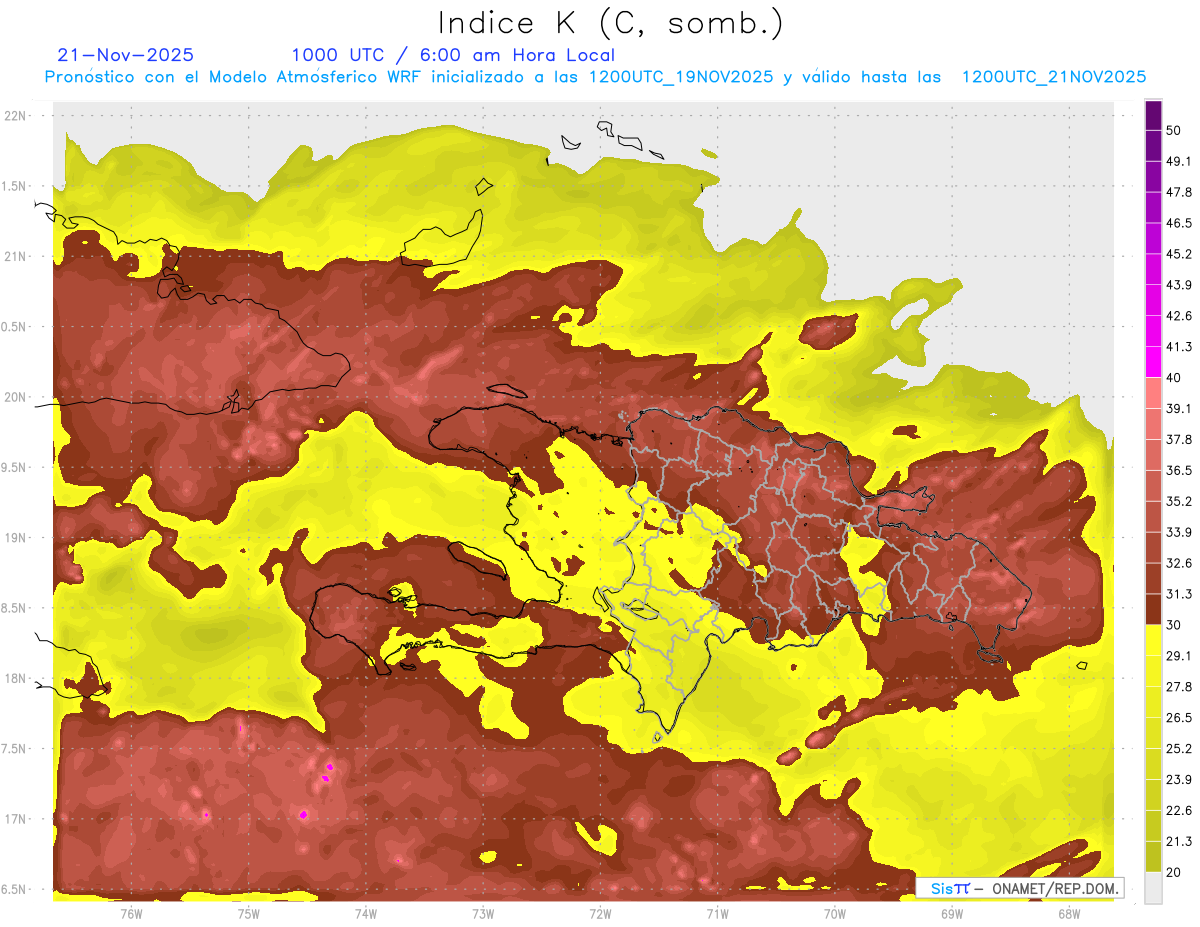Viewport: 1200px width, 927px height.
Task: Click the "76W" longitude label
Action: pyautogui.click(x=131, y=912)
